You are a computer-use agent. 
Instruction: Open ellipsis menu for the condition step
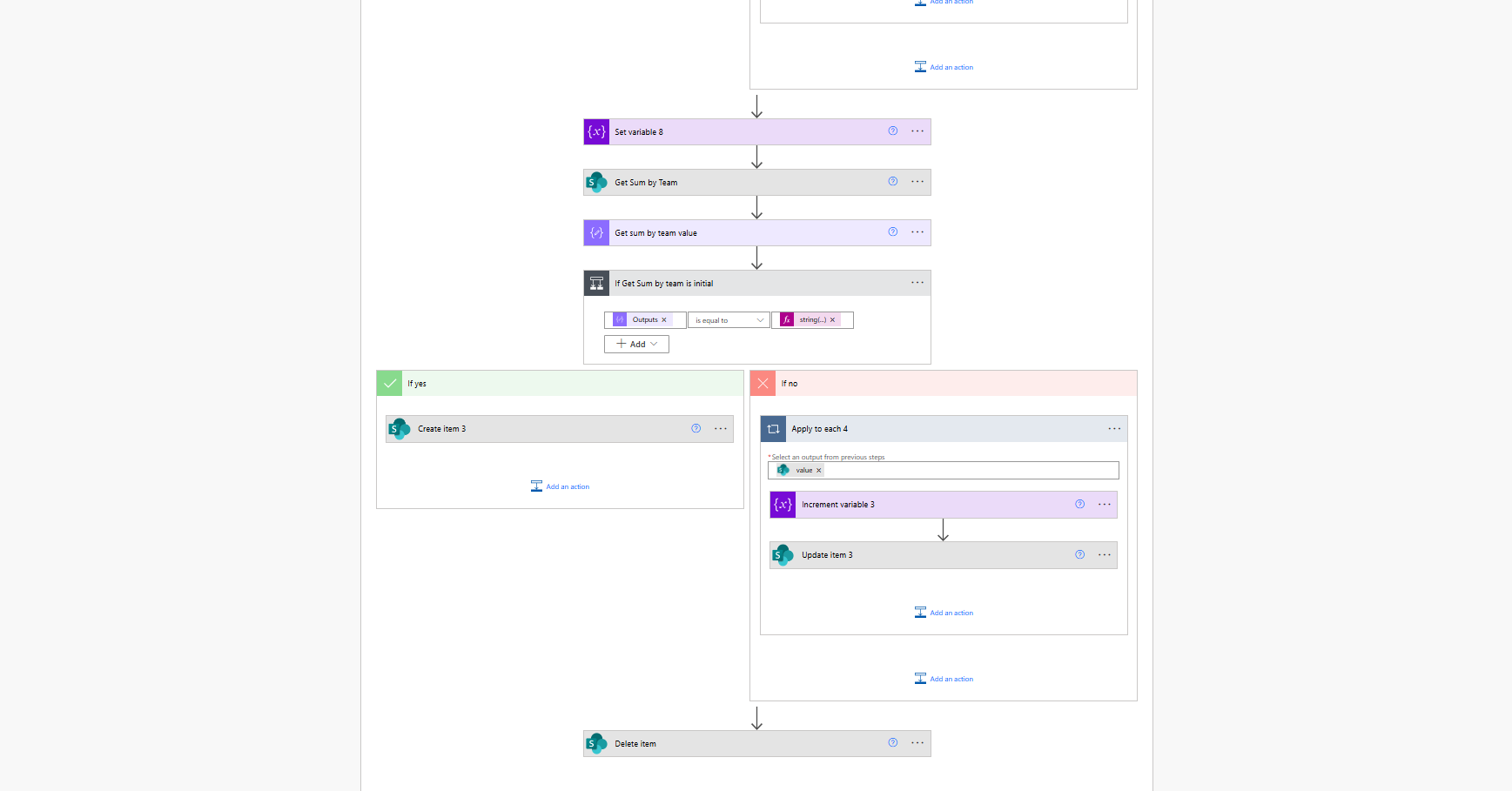917,283
